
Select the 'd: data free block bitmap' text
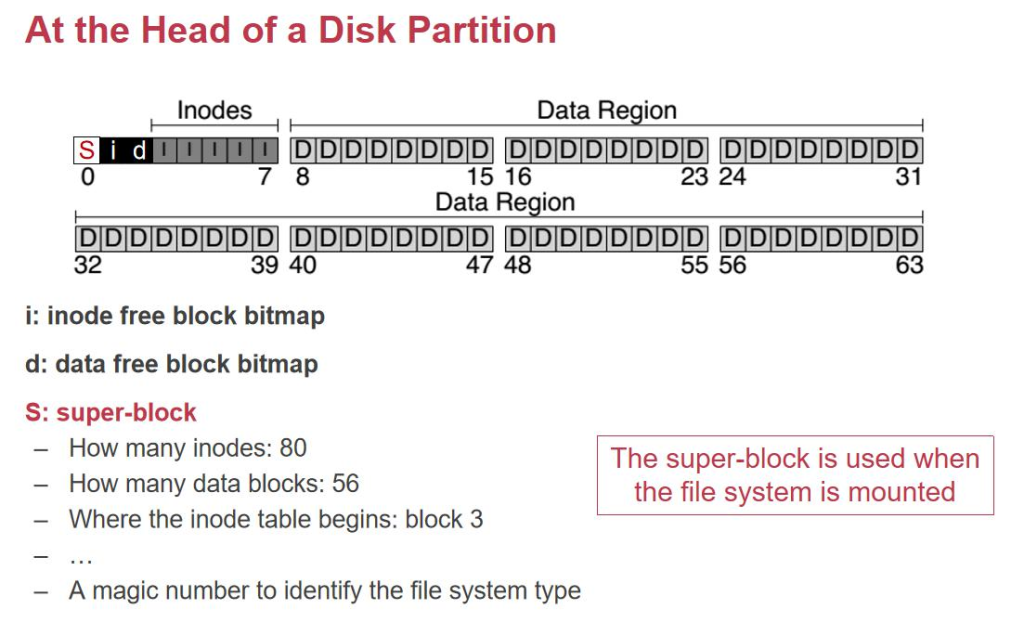tap(171, 364)
